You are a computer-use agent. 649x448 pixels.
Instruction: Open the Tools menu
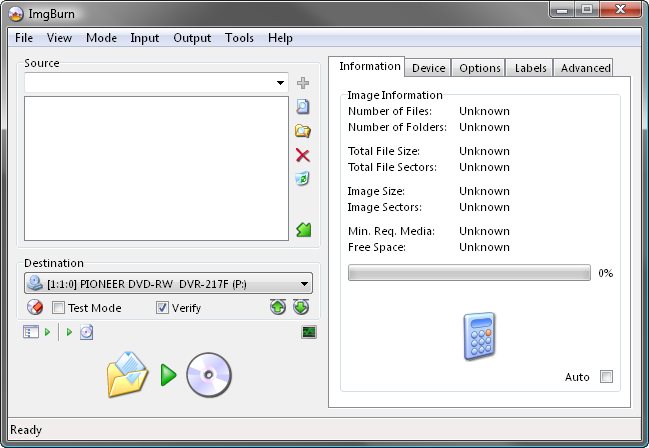[239, 38]
